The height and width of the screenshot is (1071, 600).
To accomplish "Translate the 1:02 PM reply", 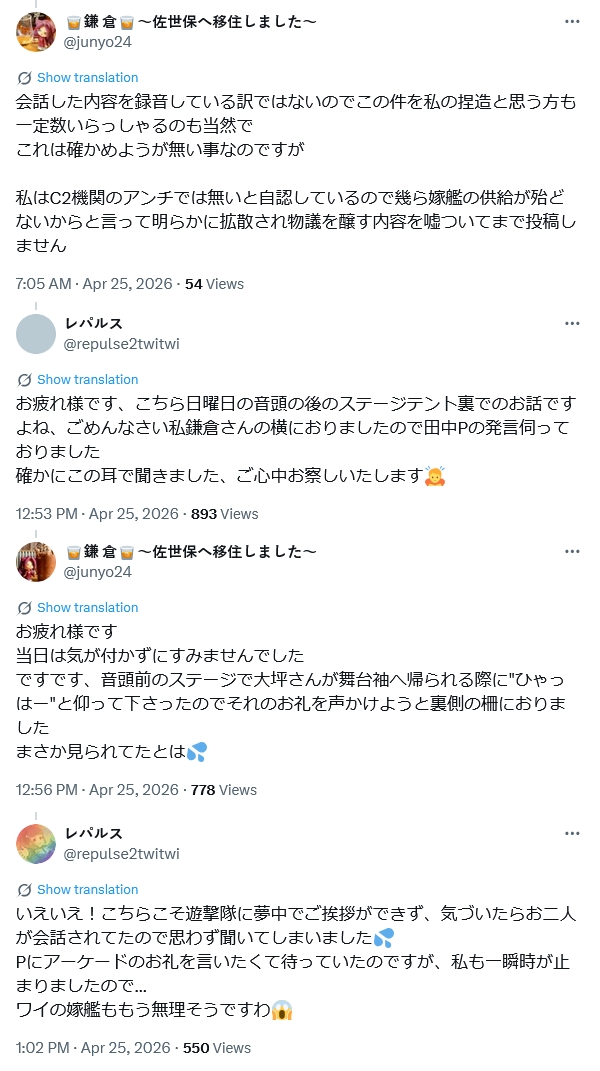I will tap(87, 890).
